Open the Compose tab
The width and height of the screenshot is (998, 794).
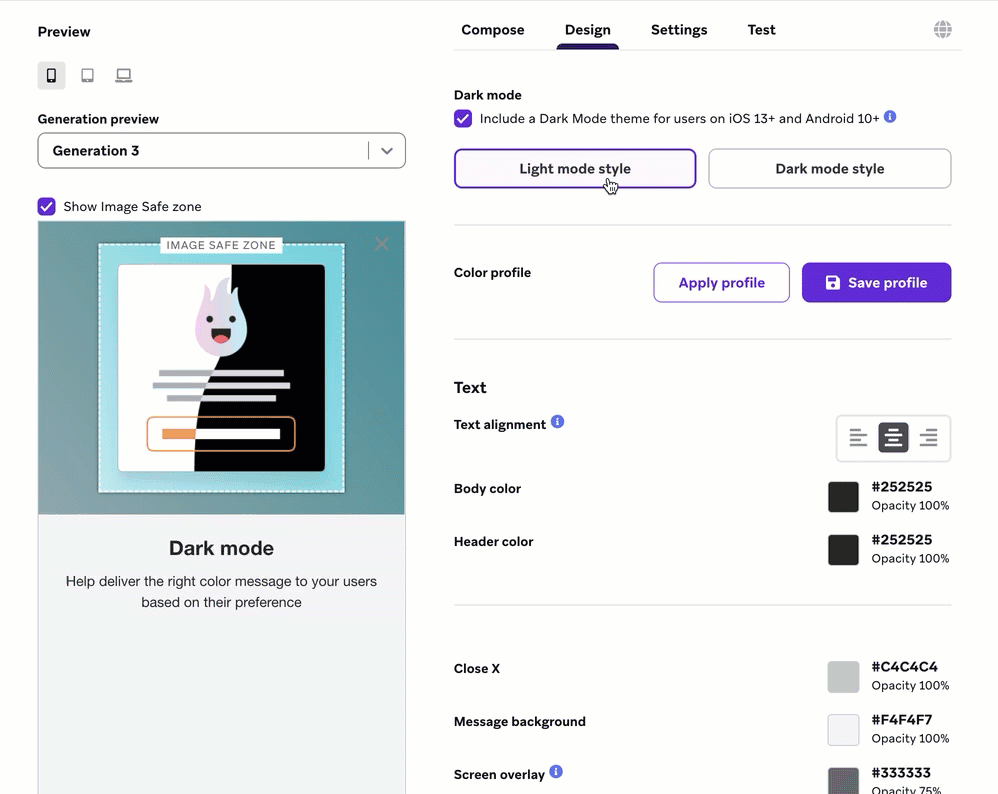pos(492,30)
